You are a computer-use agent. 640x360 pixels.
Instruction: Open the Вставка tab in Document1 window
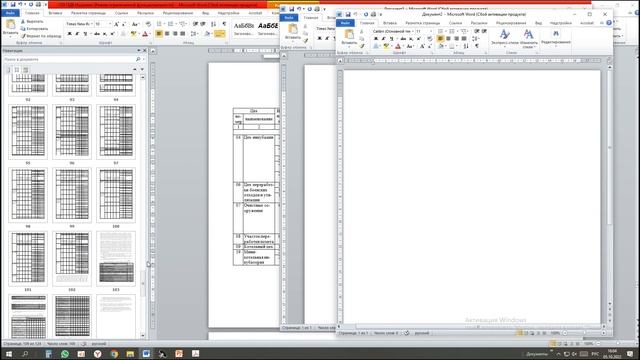tap(390, 23)
